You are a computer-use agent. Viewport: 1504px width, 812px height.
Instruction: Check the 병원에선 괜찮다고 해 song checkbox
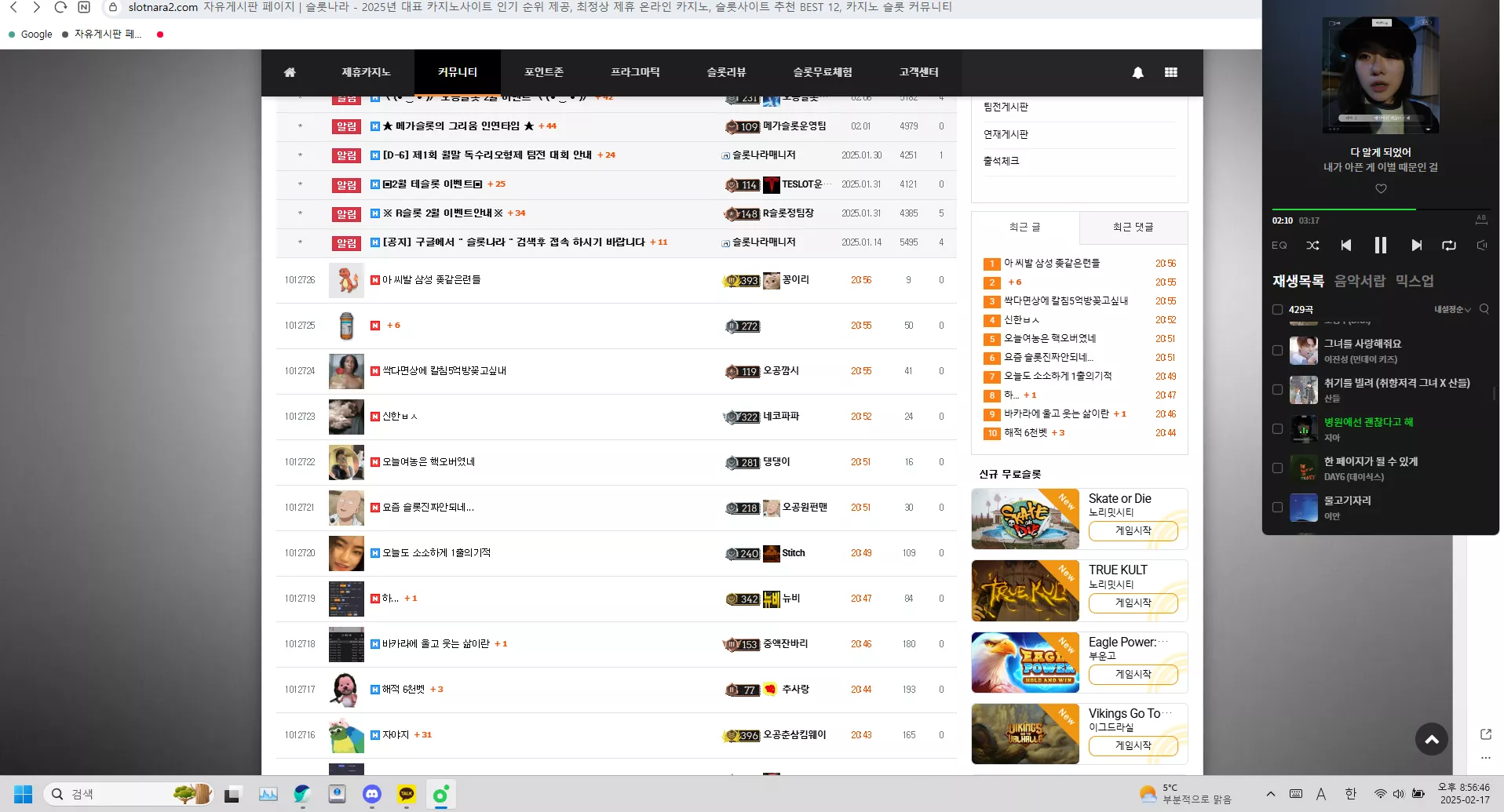point(1277,429)
